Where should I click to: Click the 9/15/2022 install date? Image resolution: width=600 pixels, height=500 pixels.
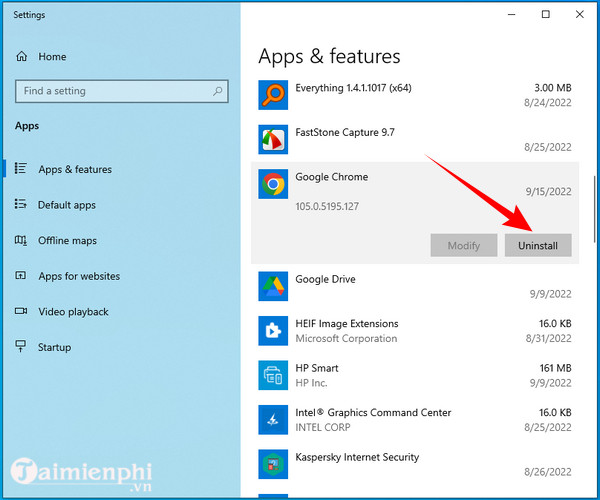pos(548,191)
